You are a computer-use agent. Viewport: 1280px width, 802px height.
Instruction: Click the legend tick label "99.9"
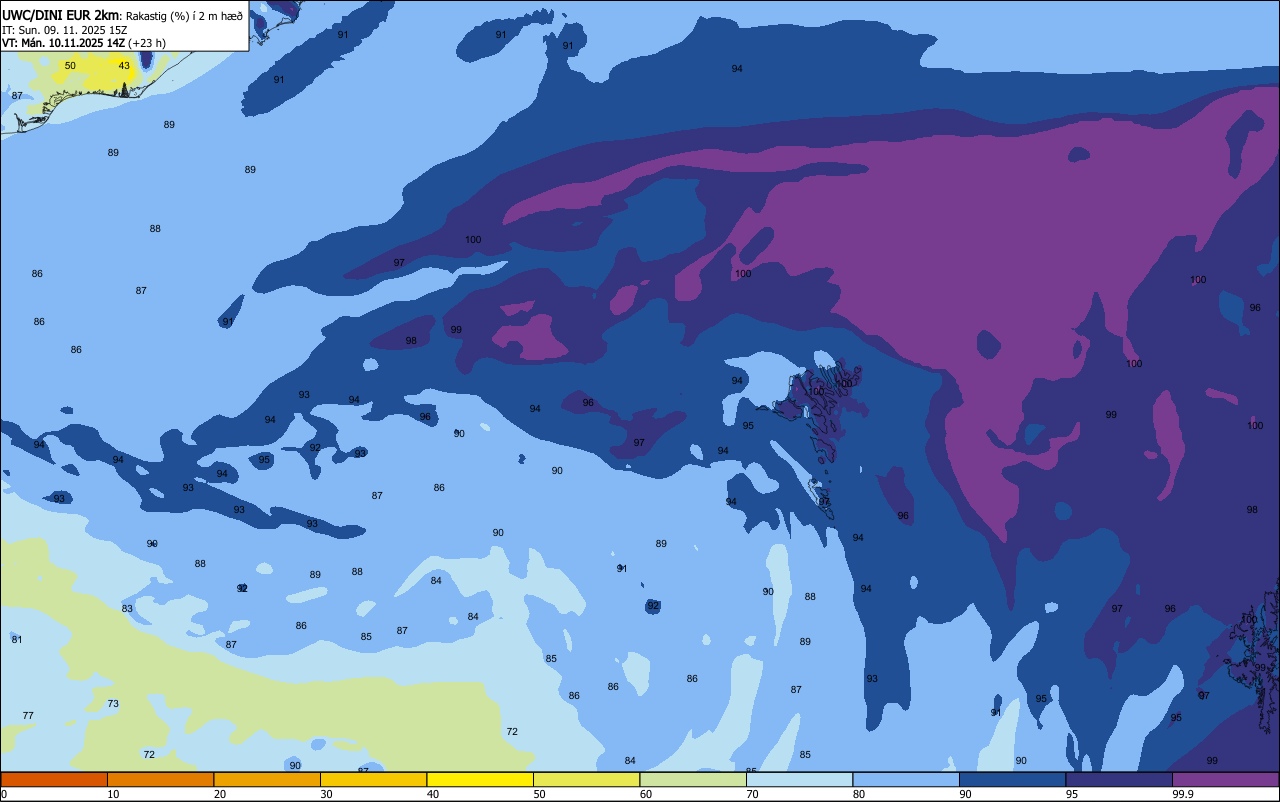pos(1182,794)
